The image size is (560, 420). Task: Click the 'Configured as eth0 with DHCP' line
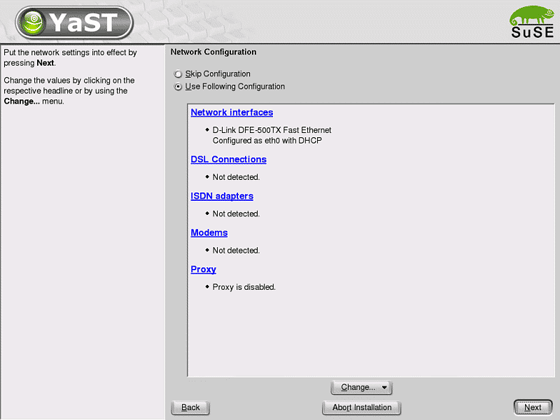[267, 141]
